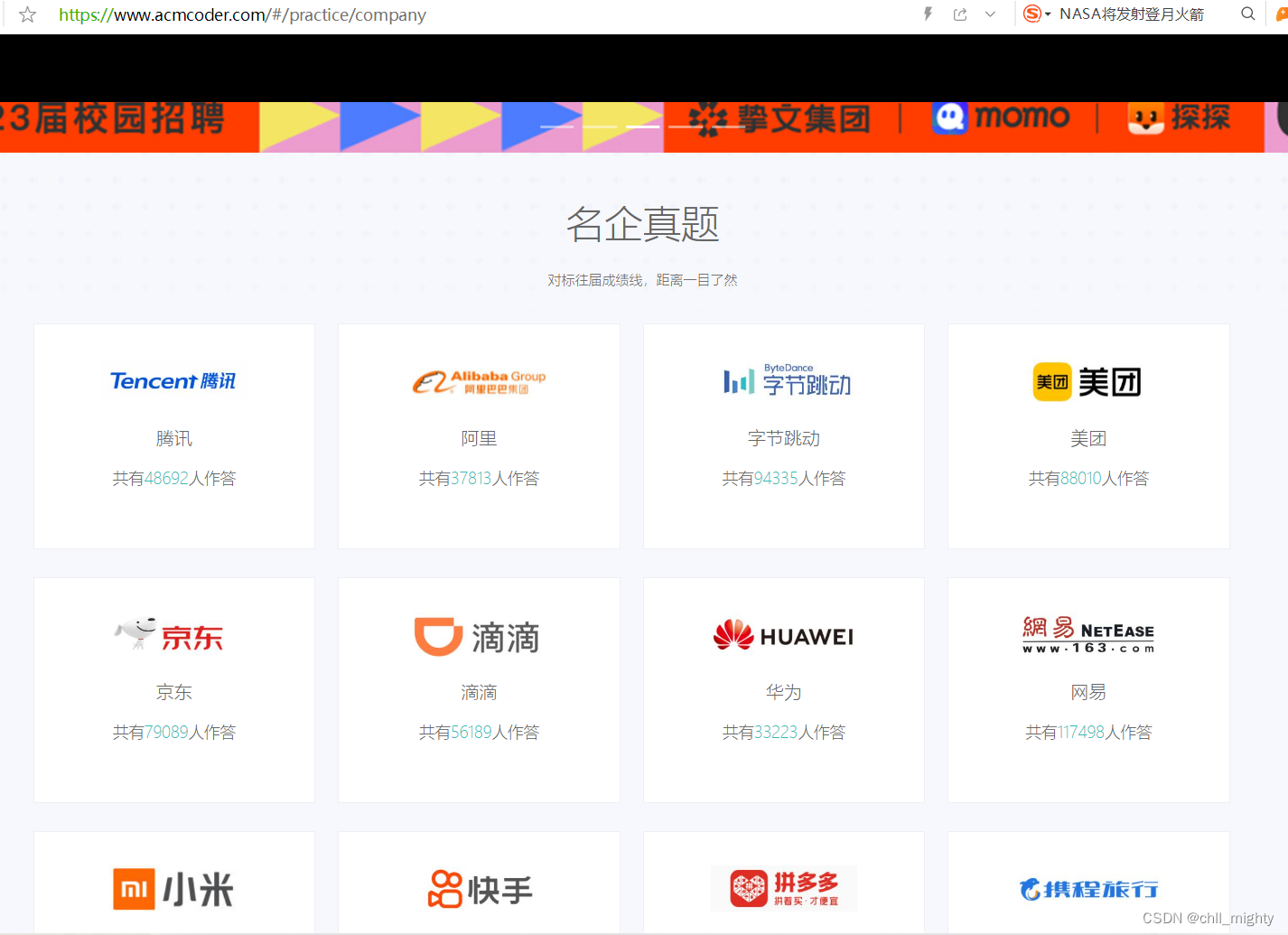Image resolution: width=1288 pixels, height=935 pixels.
Task: Select the Ctrip 携程旅行 logo
Action: point(1088,889)
